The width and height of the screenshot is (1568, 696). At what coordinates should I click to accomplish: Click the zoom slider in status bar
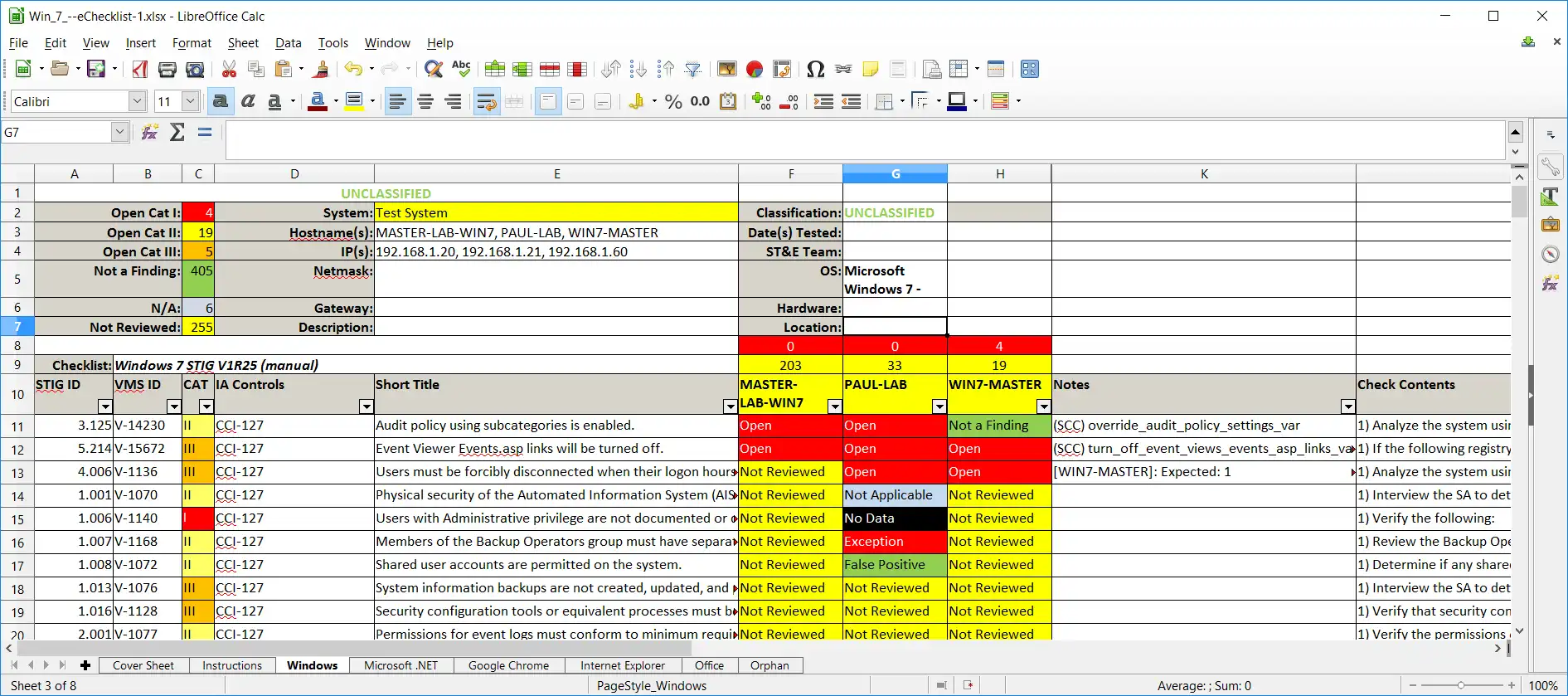pyautogui.click(x=1461, y=686)
